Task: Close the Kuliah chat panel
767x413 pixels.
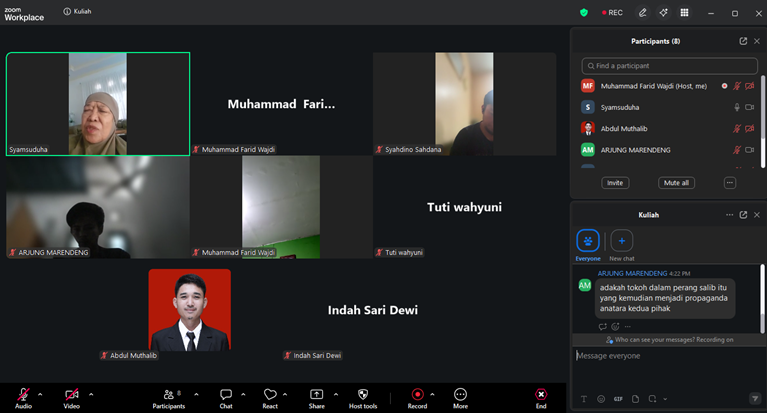Action: [x=757, y=215]
